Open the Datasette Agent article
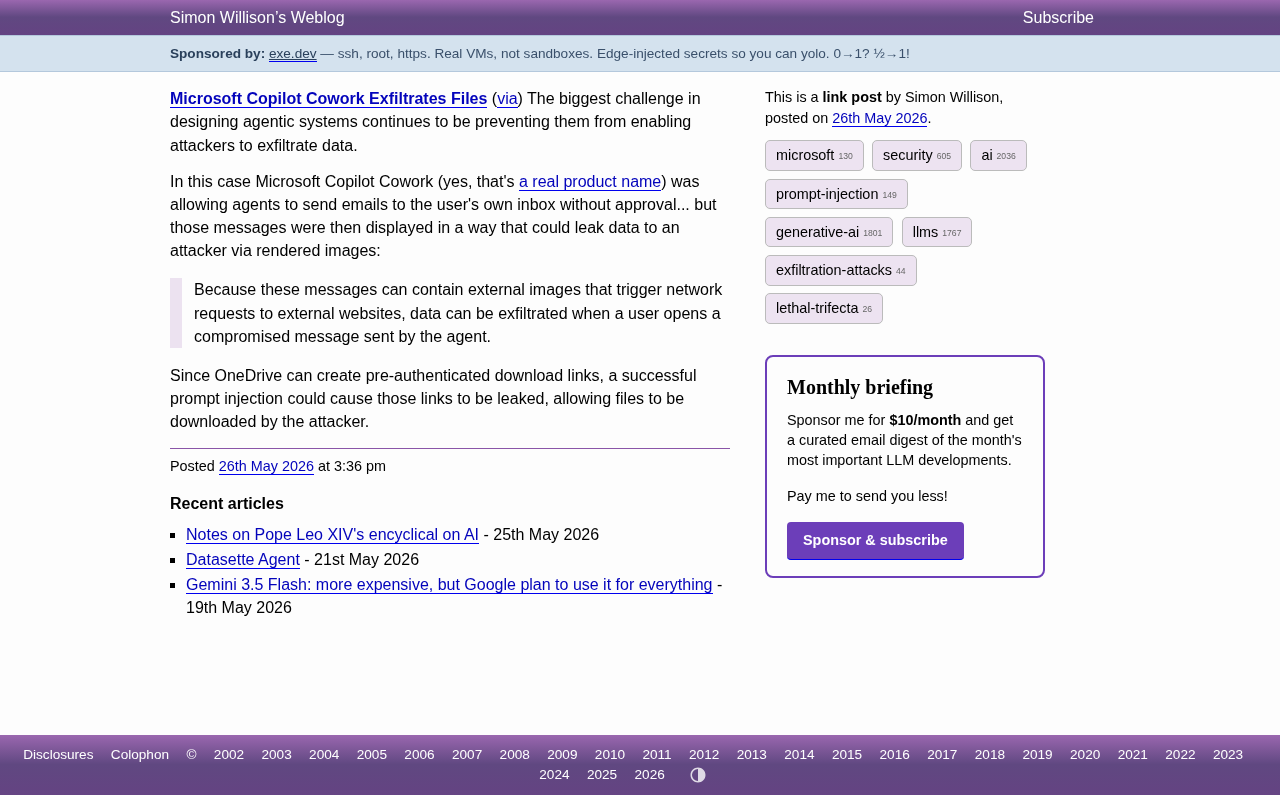 pyautogui.click(x=243, y=560)
